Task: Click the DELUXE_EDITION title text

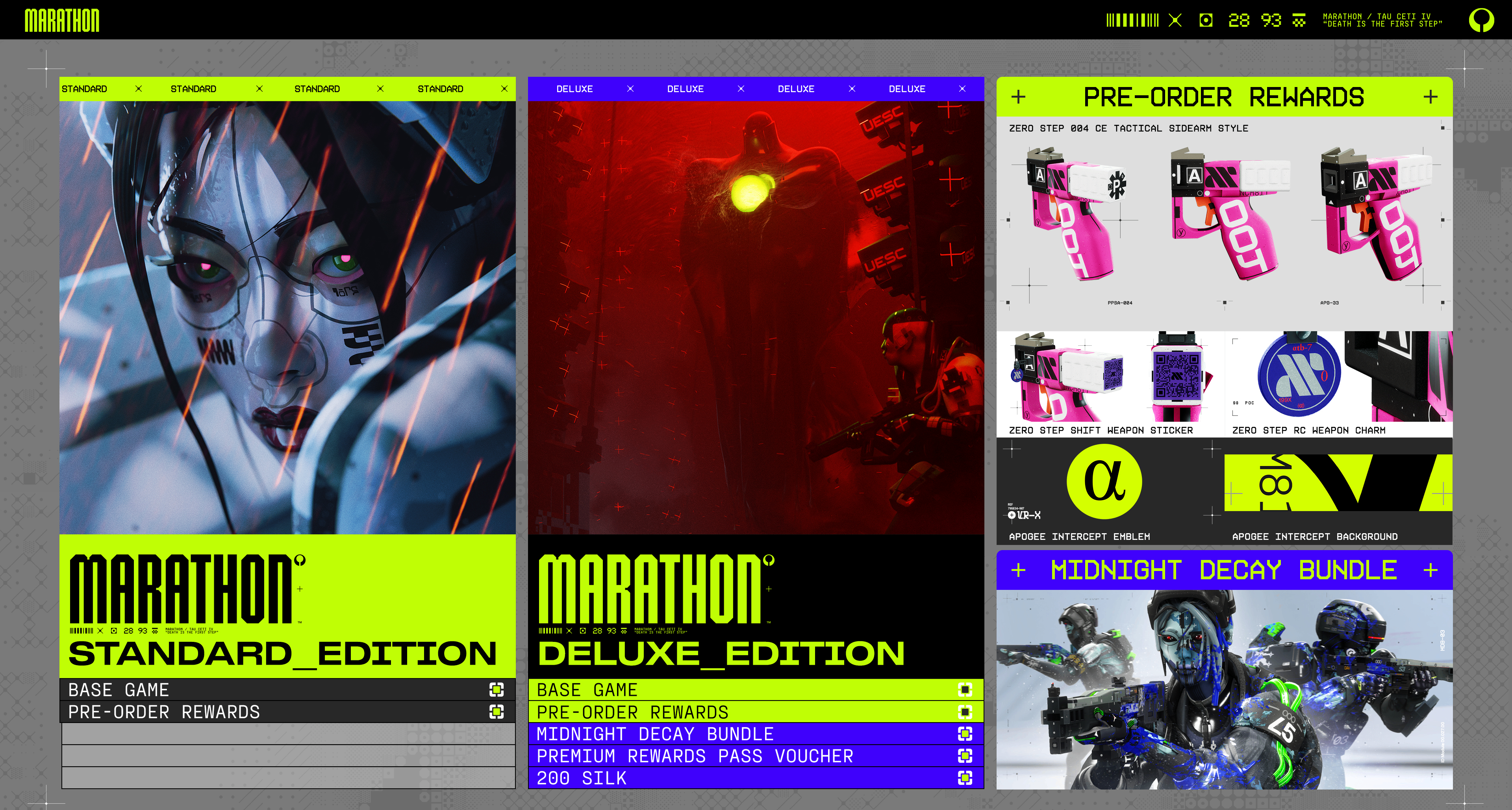Action: [721, 654]
